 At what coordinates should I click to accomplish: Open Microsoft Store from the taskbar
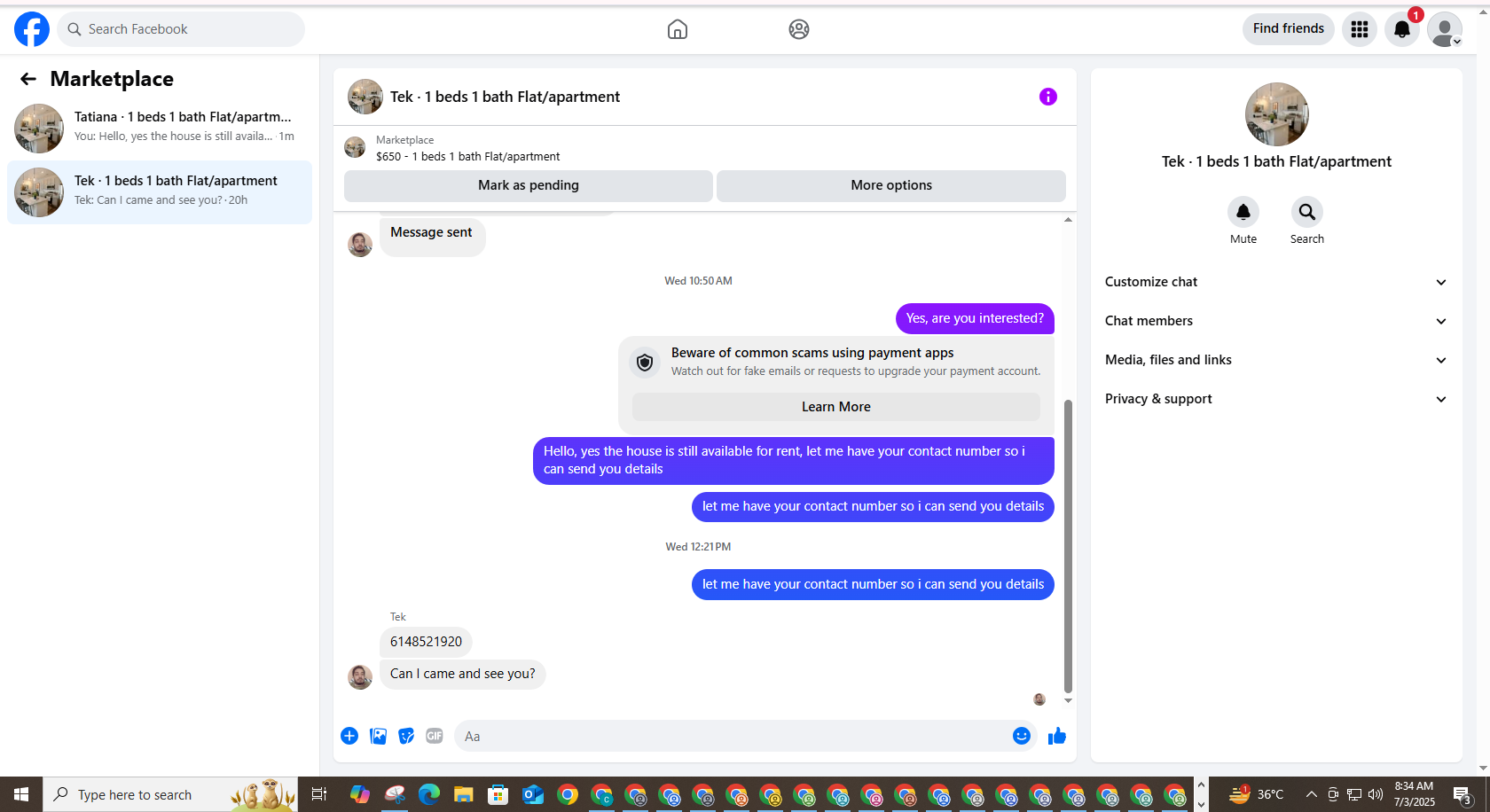[498, 794]
